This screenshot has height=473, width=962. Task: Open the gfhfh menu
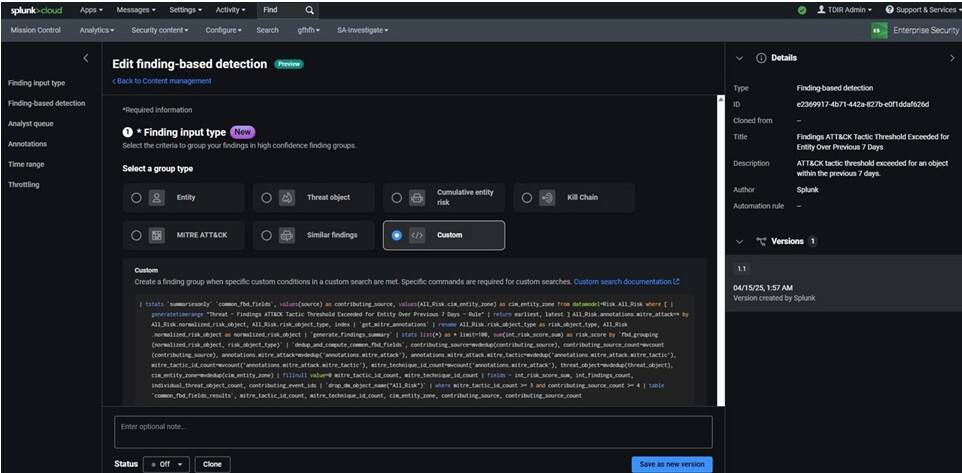pyautogui.click(x=308, y=30)
